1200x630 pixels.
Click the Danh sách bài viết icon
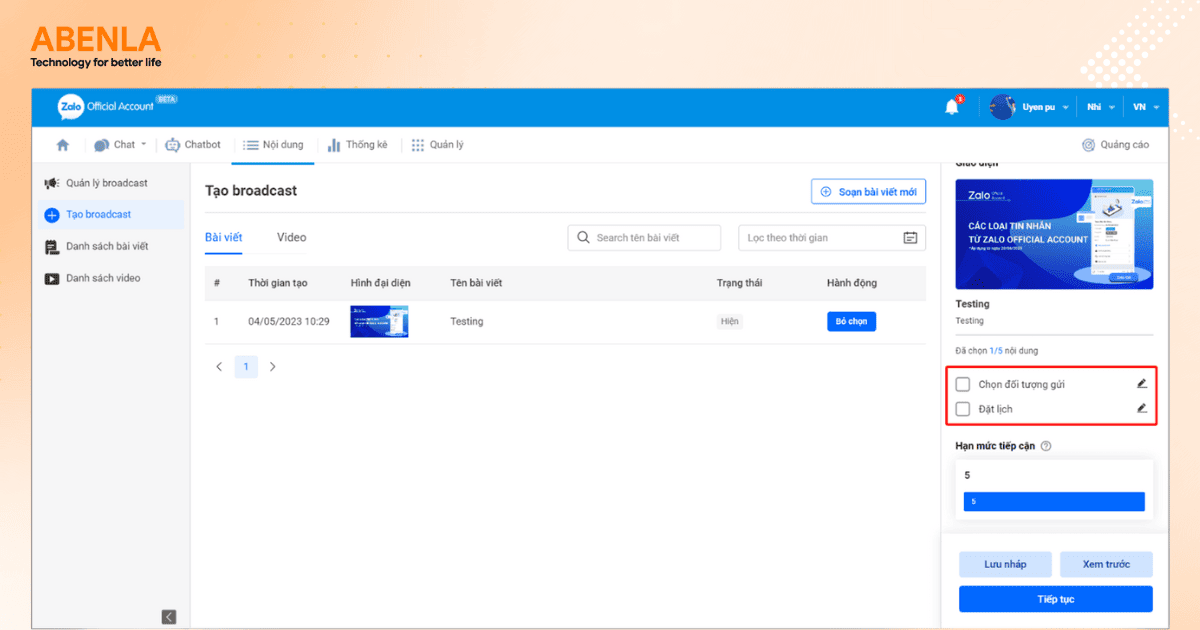[52, 247]
